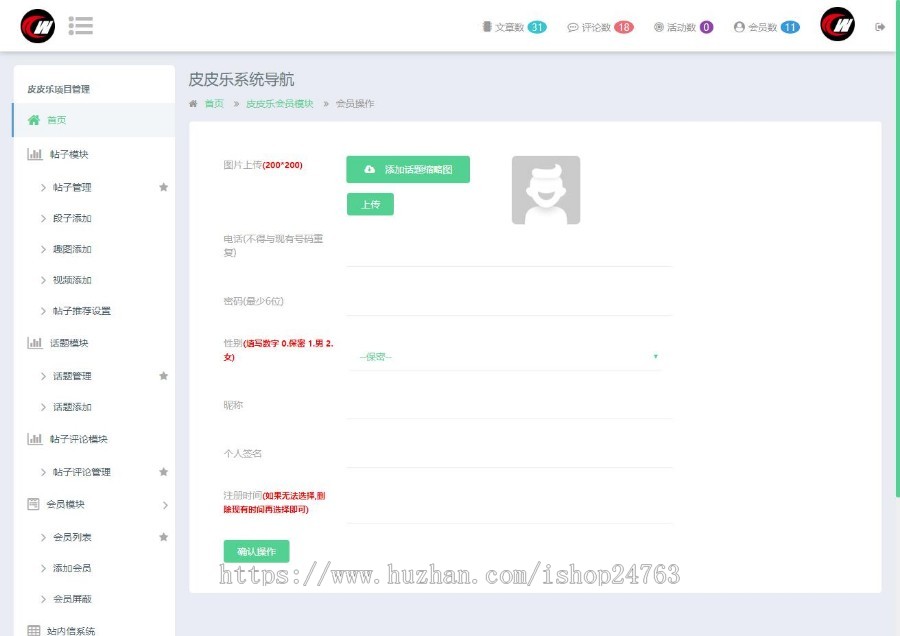900x636 pixels.
Task: Open the 评论数 comment count badge
Action: [x=600, y=27]
